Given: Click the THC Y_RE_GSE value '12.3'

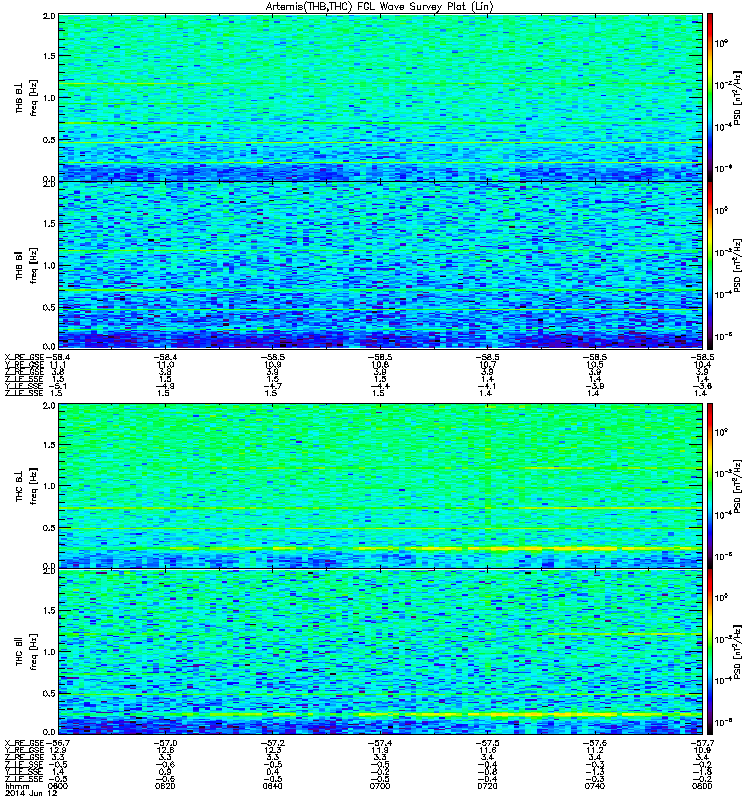Looking at the screenshot, I should pos(273,750).
